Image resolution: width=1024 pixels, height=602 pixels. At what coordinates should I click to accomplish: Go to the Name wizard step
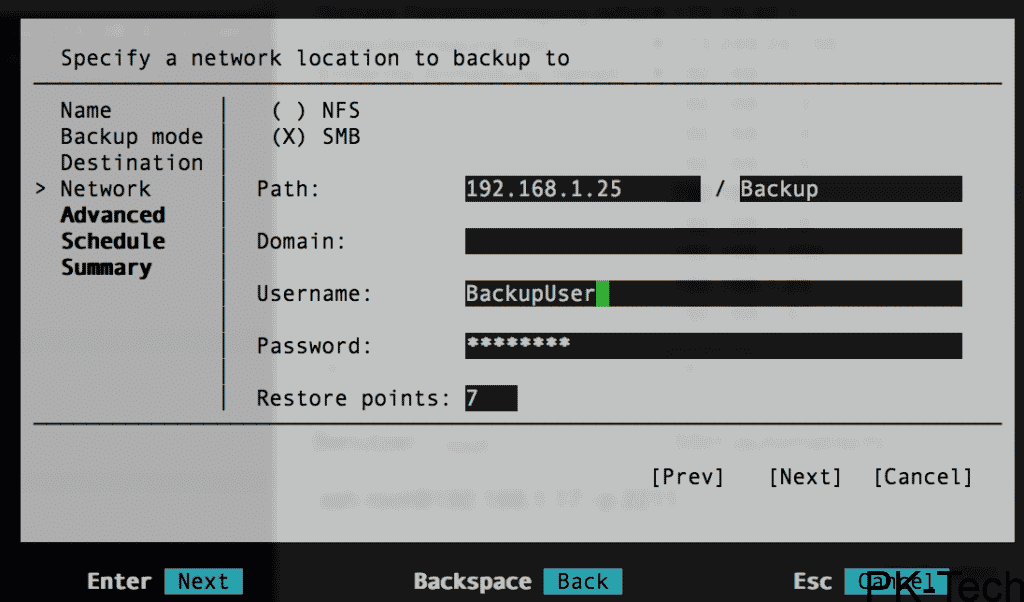[86, 111]
